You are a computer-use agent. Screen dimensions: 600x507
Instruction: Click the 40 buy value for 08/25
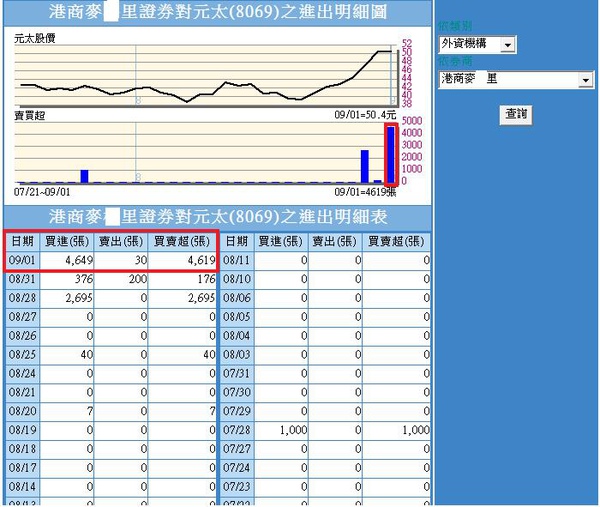tap(87, 355)
